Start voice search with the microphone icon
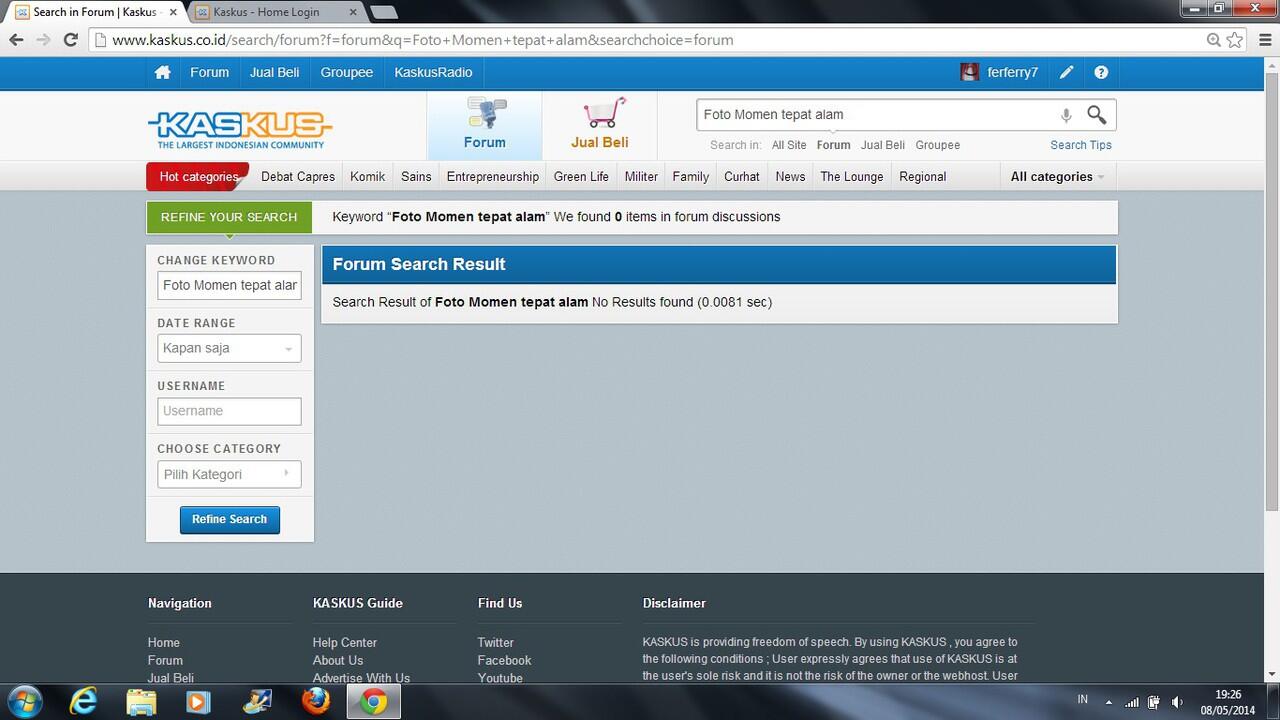The image size is (1280, 720). pos(1066,115)
